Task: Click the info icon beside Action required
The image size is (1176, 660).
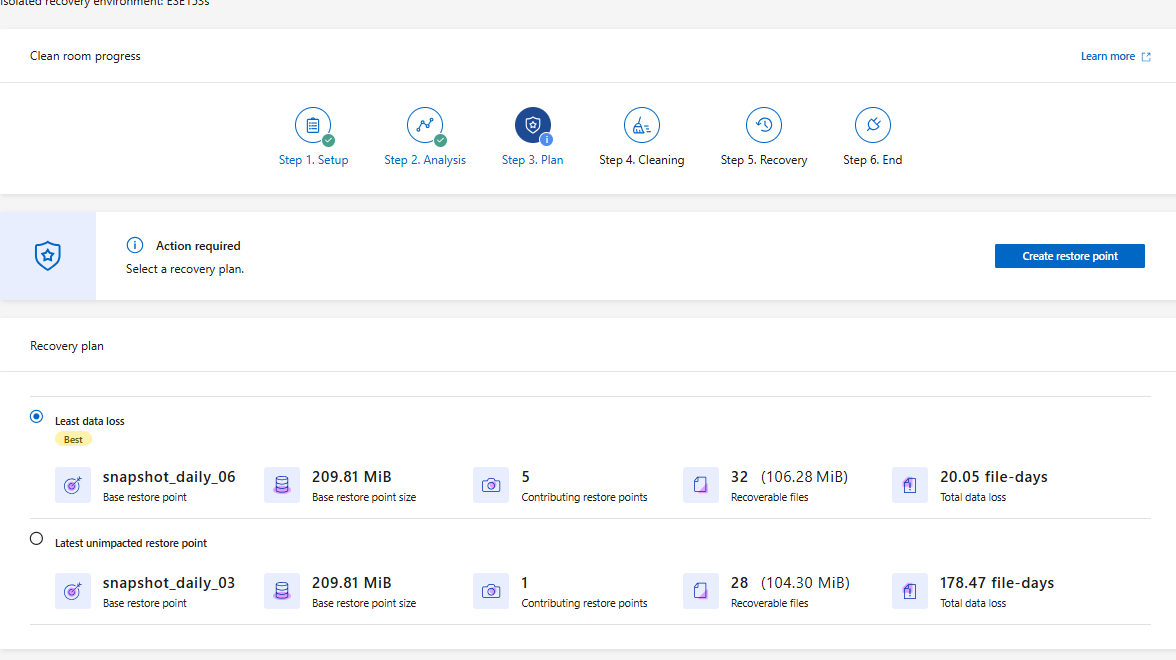Action: [134, 245]
